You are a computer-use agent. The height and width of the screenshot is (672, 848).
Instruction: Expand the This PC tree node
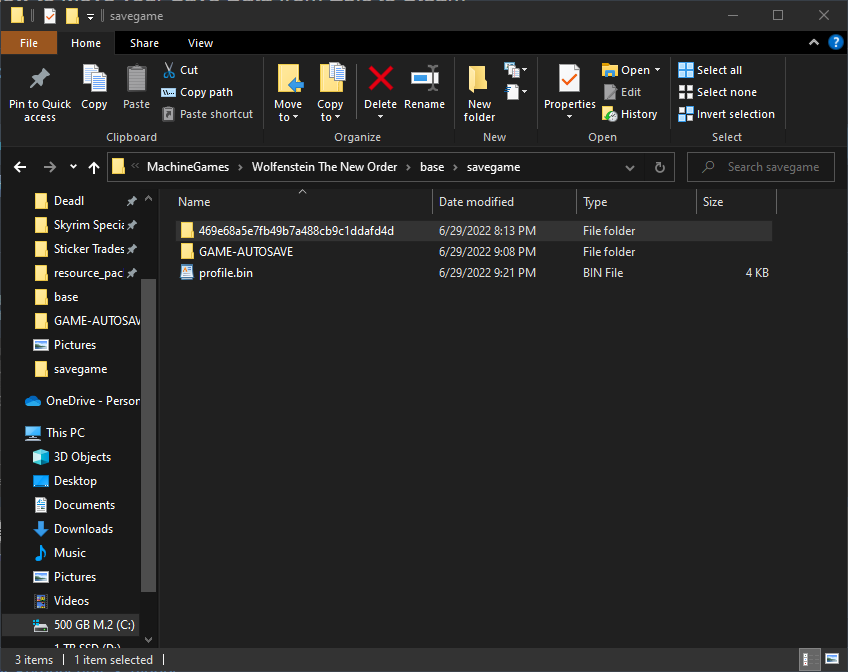click(14, 433)
